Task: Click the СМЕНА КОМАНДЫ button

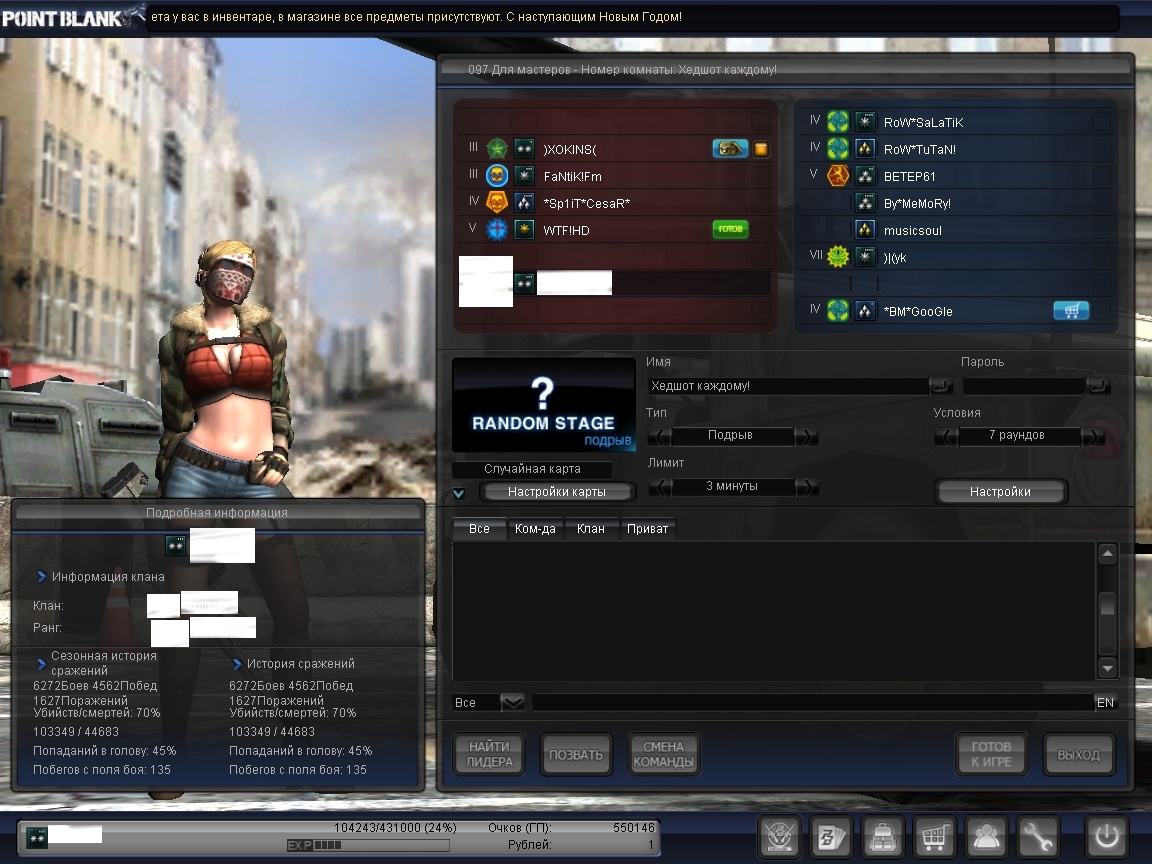Action: click(663, 754)
